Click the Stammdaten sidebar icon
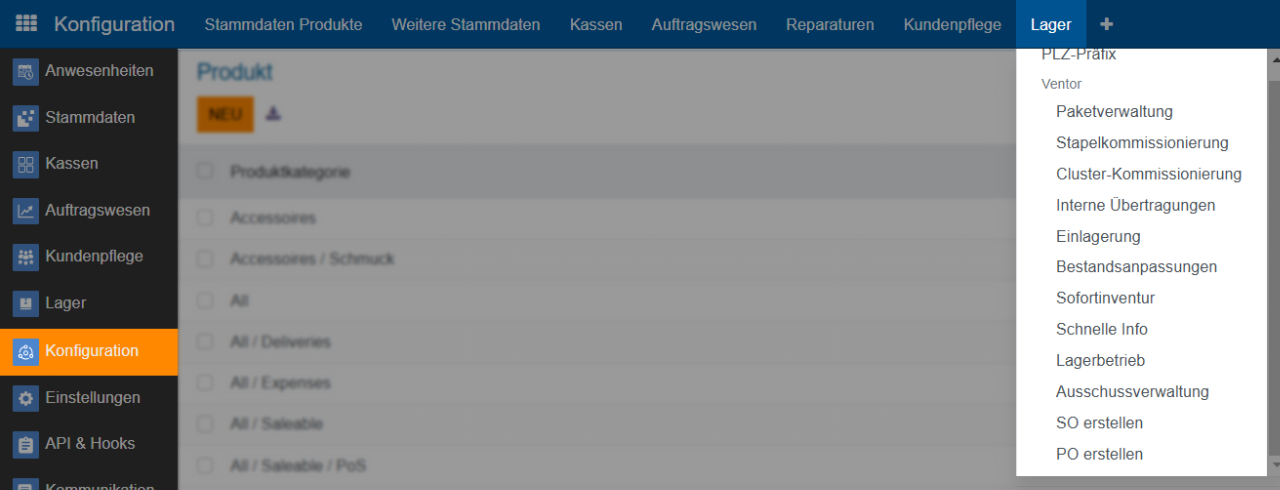The image size is (1280, 490). pyautogui.click(x=26, y=118)
